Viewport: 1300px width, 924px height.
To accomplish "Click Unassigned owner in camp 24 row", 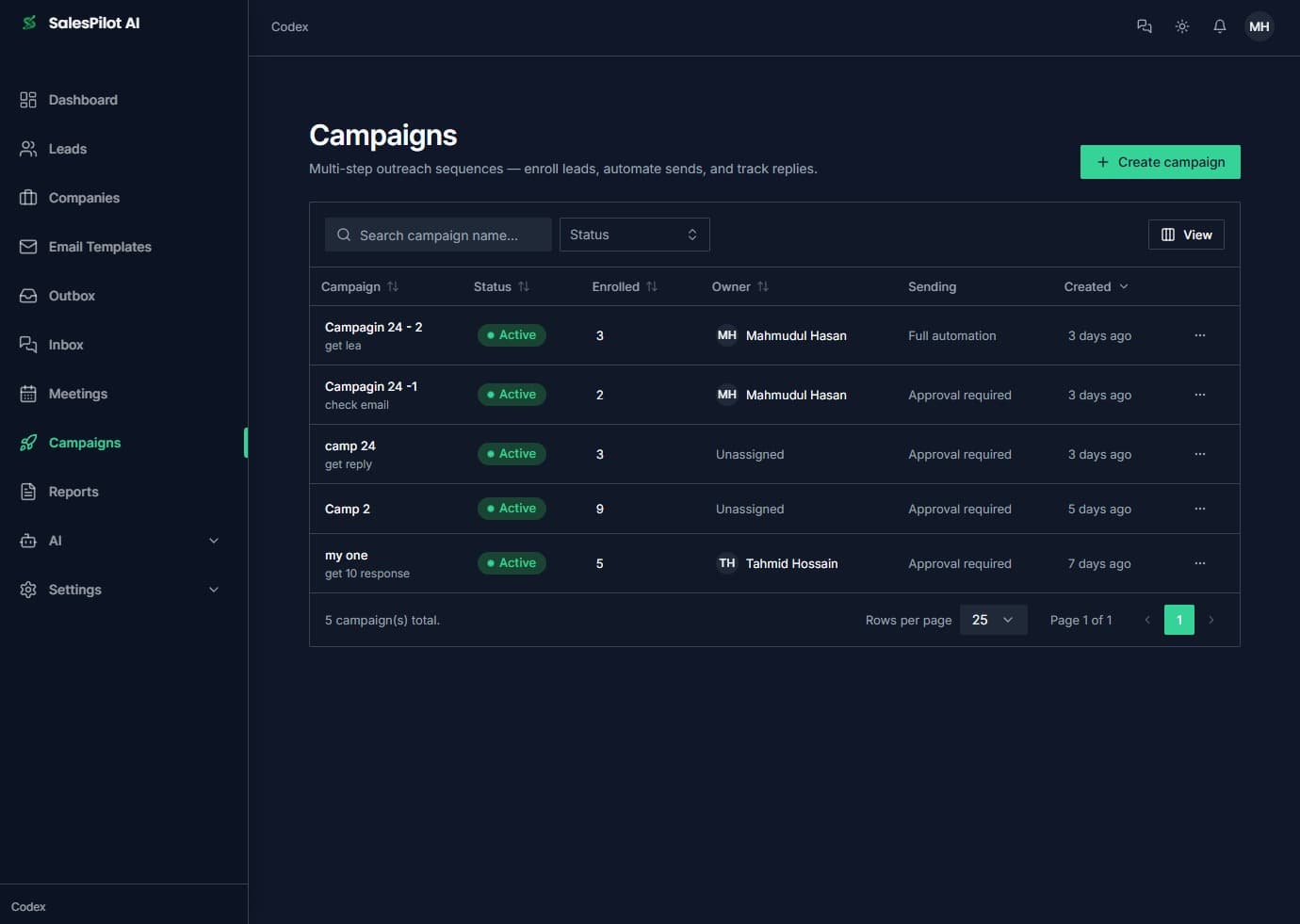I will (x=750, y=454).
